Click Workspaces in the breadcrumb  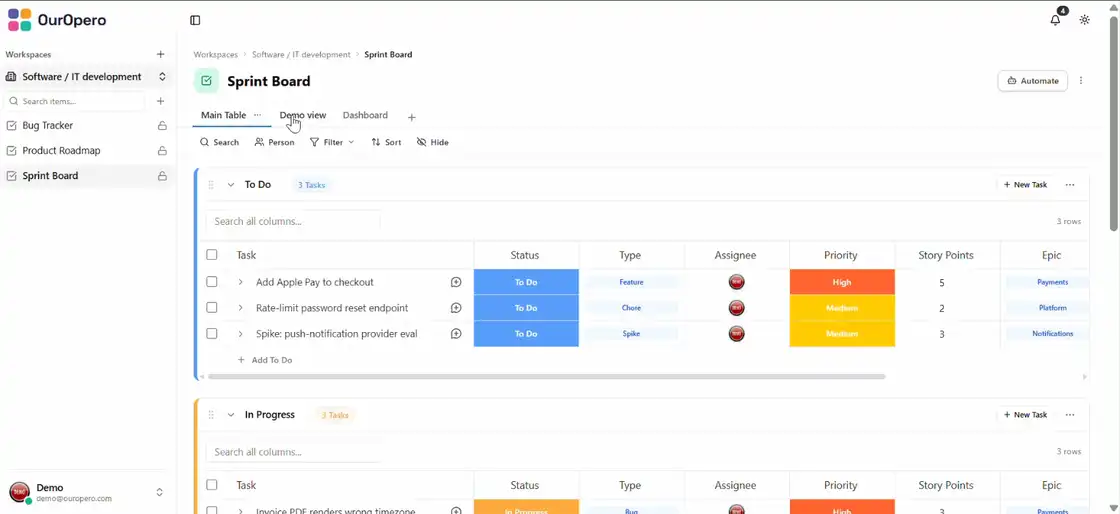[x=216, y=54]
